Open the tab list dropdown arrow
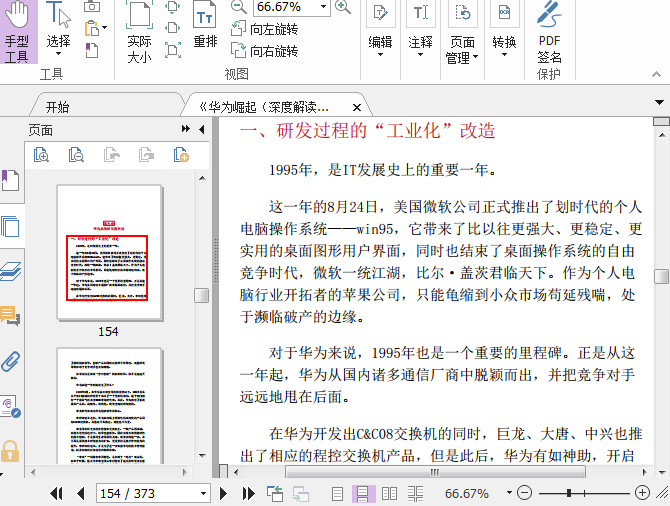Viewport: 670px width, 506px height. point(659,103)
